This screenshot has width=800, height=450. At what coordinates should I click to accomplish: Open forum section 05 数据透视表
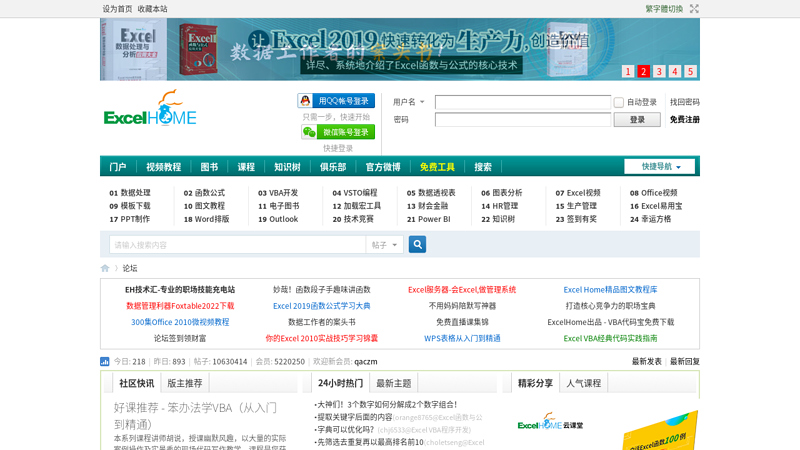coord(431,193)
